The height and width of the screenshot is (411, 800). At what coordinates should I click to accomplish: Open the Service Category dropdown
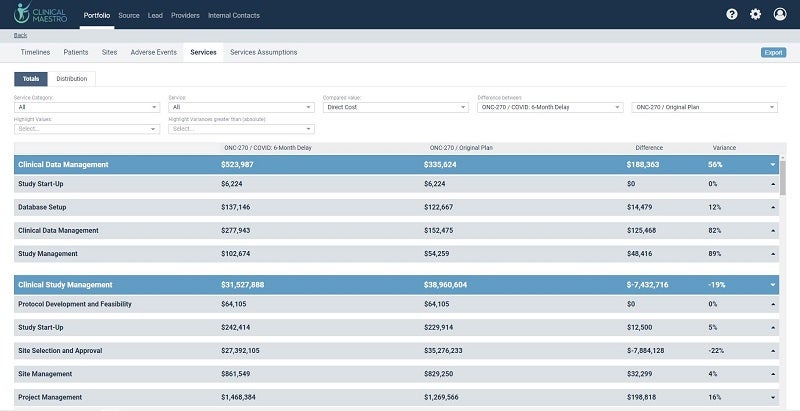point(86,107)
